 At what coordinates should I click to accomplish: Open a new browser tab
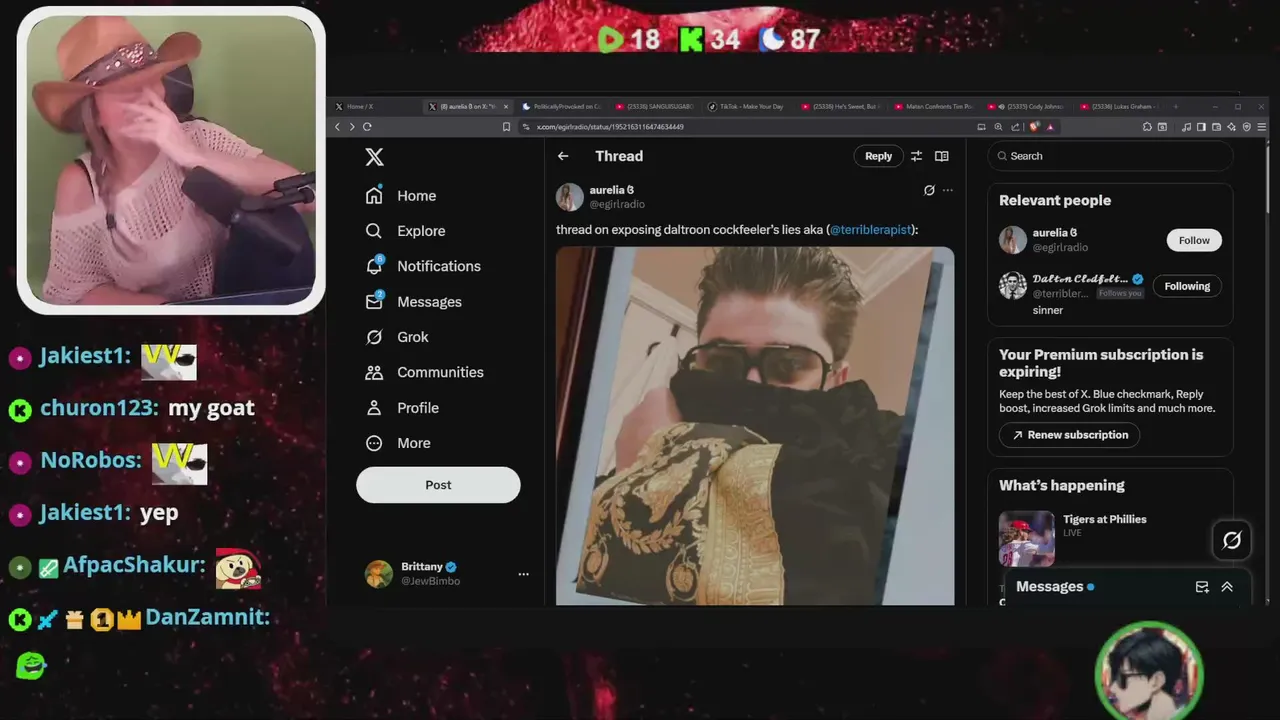coord(1176,106)
